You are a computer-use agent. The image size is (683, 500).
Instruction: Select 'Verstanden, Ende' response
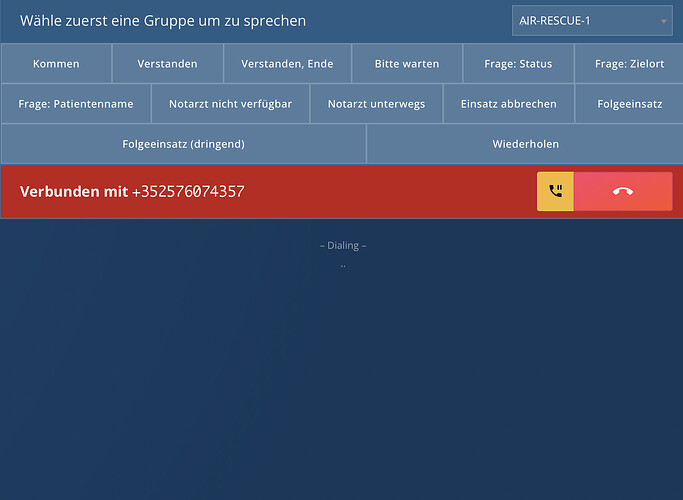287,64
